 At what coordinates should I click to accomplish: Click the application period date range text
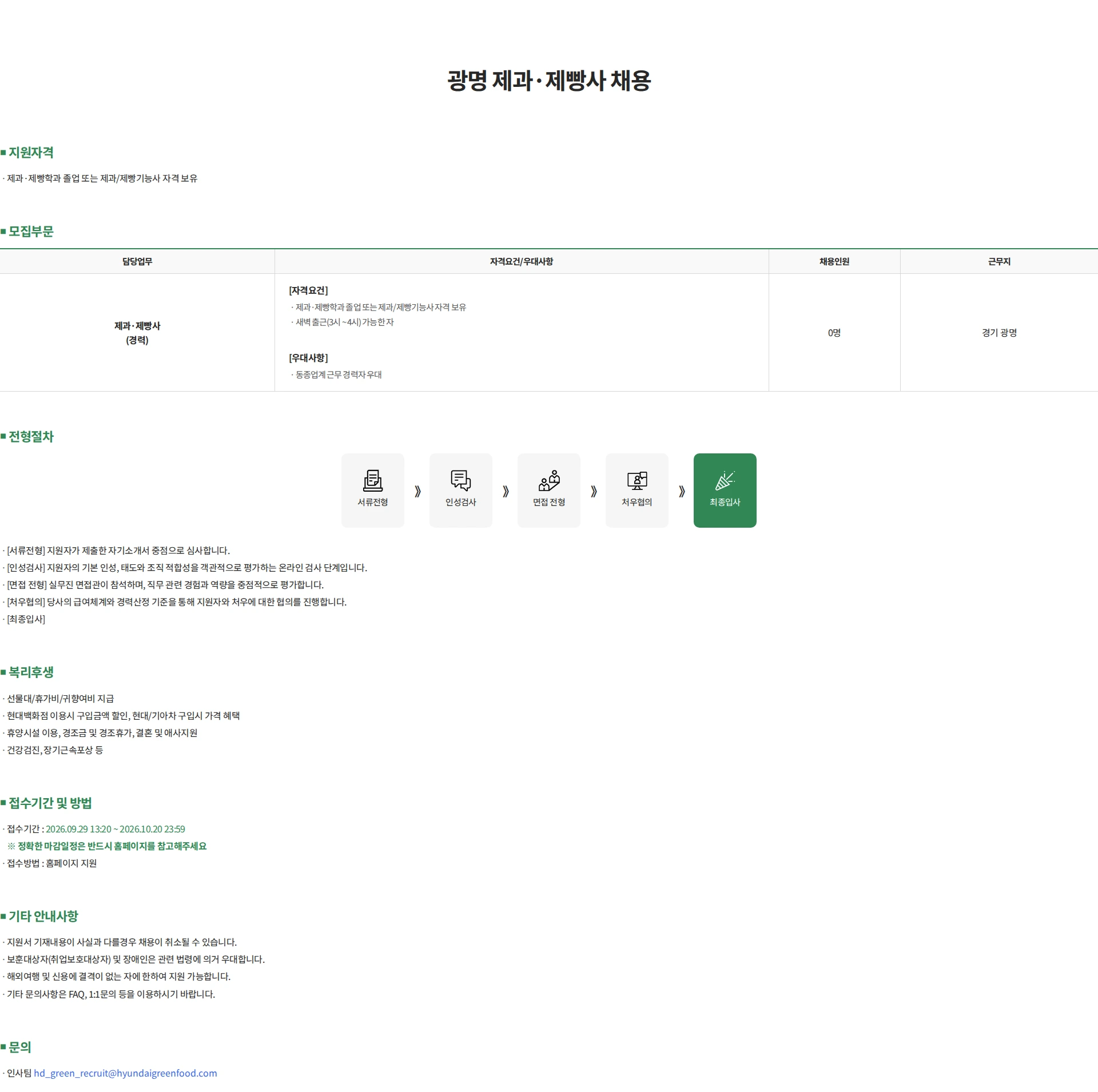(116, 829)
